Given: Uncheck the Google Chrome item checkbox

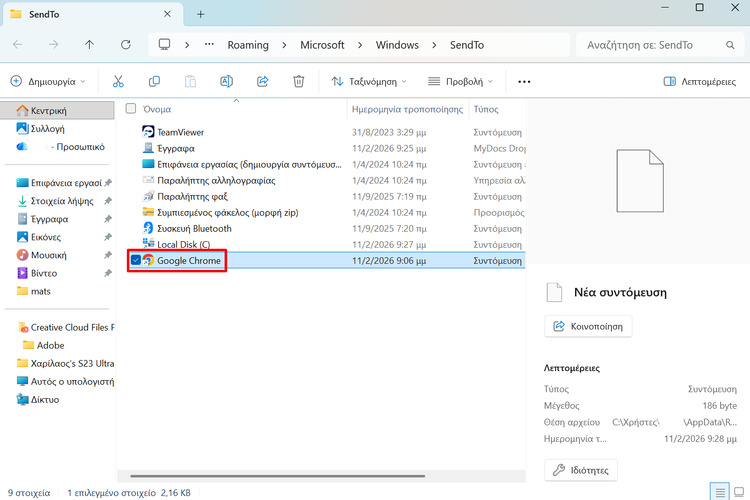Looking at the screenshot, I should 135,261.
